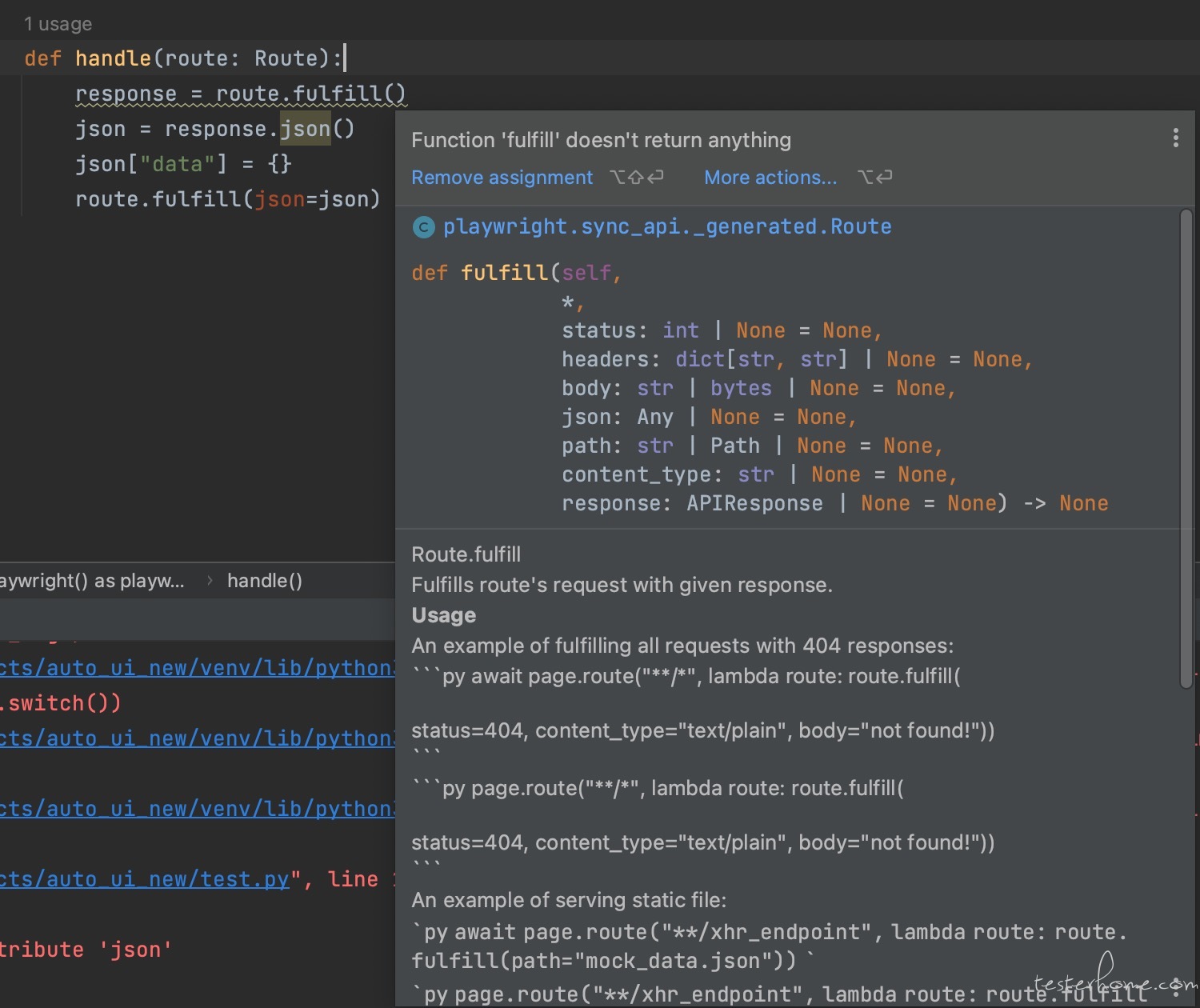1200x1008 pixels.
Task: Click the 'content_type: str' parameter line
Action: (x=759, y=474)
